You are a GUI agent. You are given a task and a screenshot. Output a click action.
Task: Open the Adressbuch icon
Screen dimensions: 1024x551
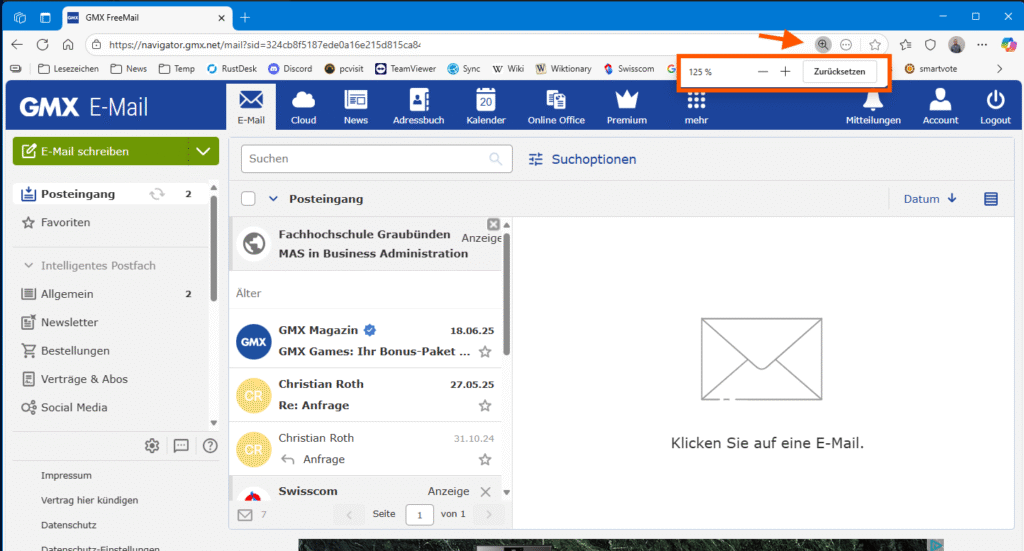[419, 100]
